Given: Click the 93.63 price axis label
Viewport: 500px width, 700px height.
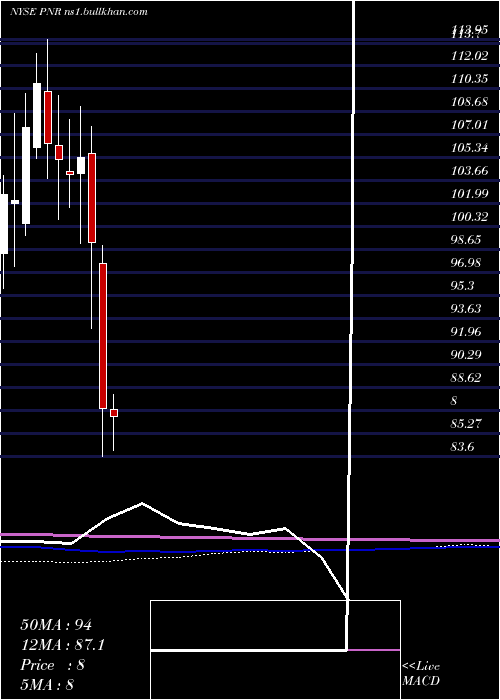Looking at the screenshot, I should pos(467,308).
